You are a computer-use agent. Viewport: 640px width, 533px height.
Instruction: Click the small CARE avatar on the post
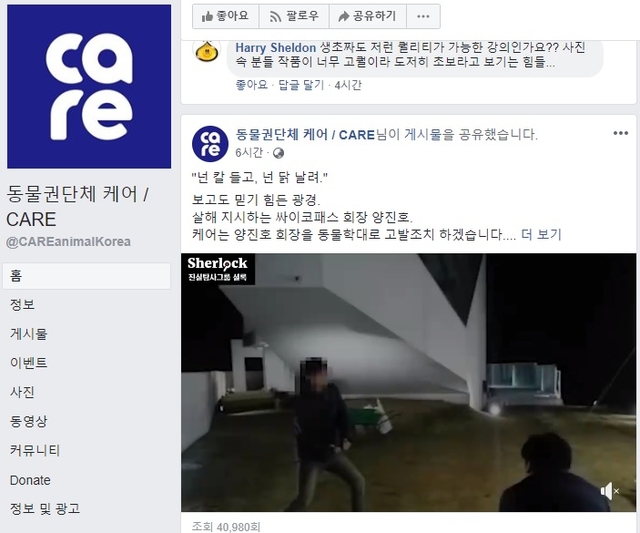[210, 144]
